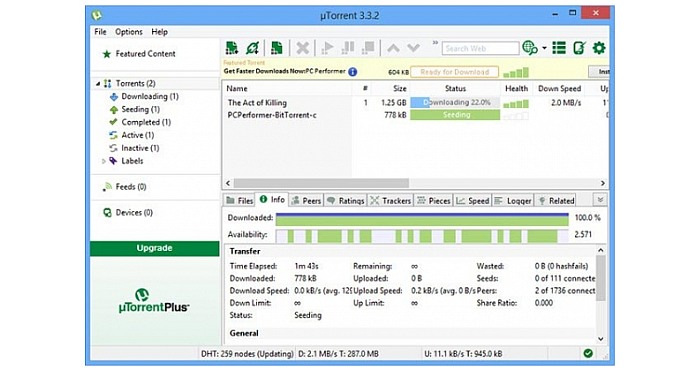Click the Seeding status bar
Viewport: 700px width, 370px height.
455,115
